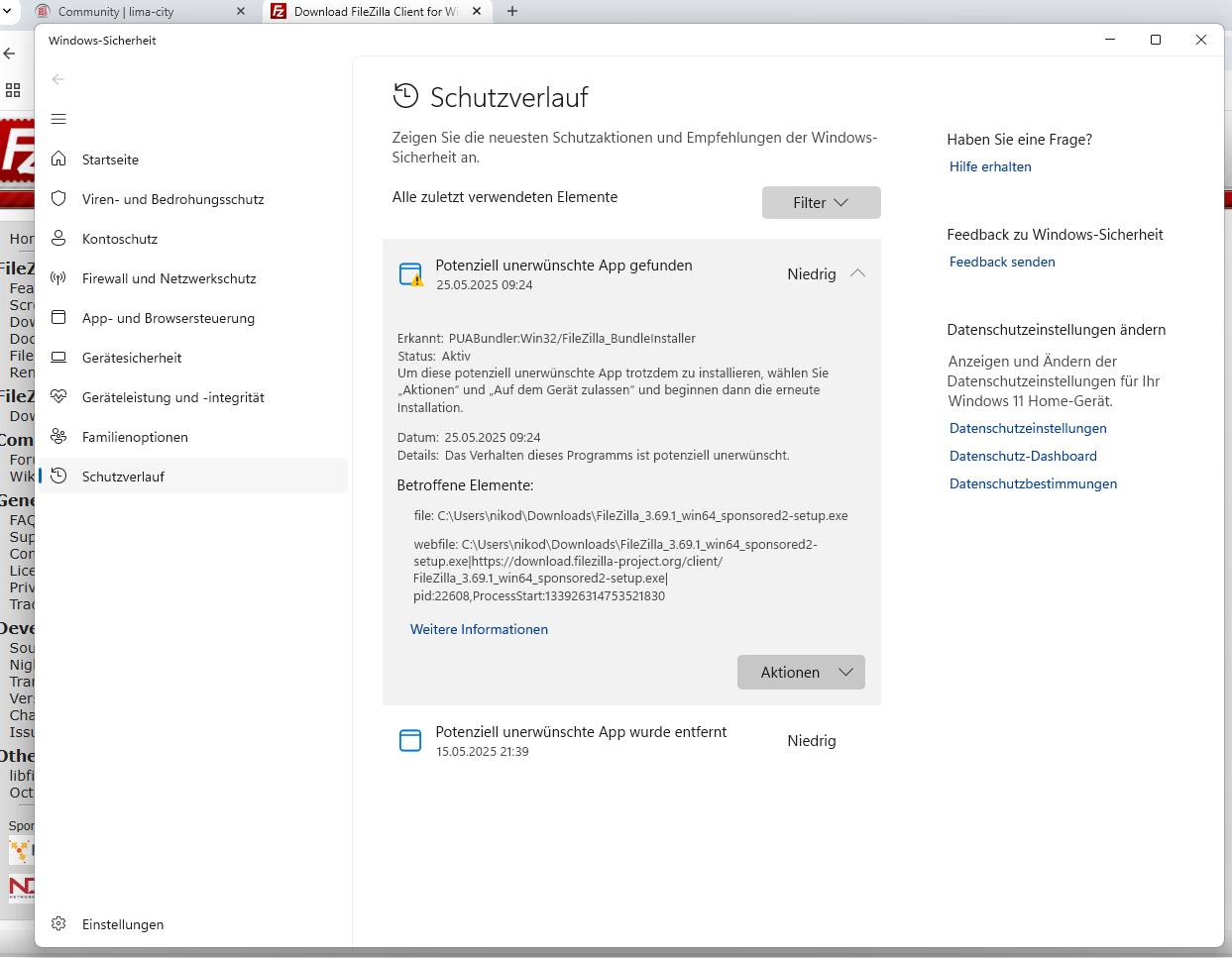Collapse the expanded threat entry chevron
The image size is (1232, 958).
(x=858, y=274)
